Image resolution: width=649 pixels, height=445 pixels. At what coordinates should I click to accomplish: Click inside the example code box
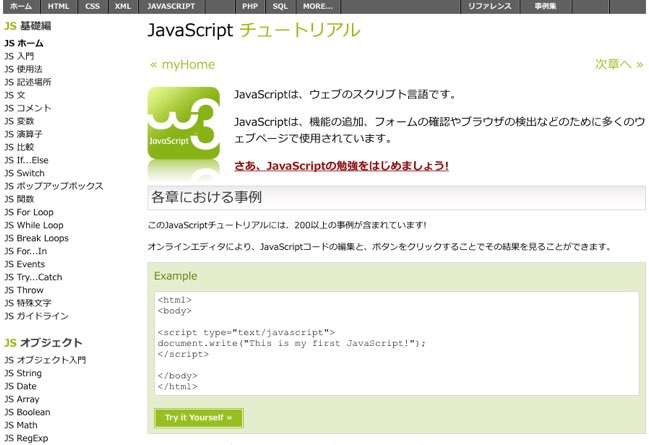coord(397,343)
